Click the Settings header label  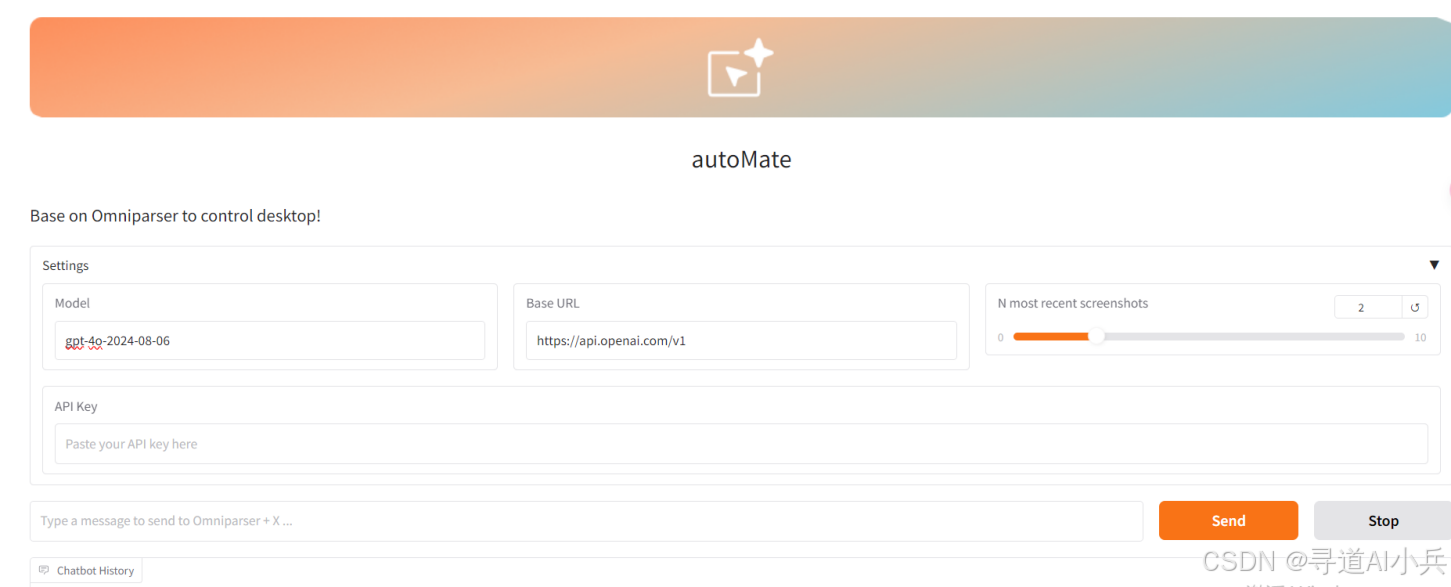(65, 266)
